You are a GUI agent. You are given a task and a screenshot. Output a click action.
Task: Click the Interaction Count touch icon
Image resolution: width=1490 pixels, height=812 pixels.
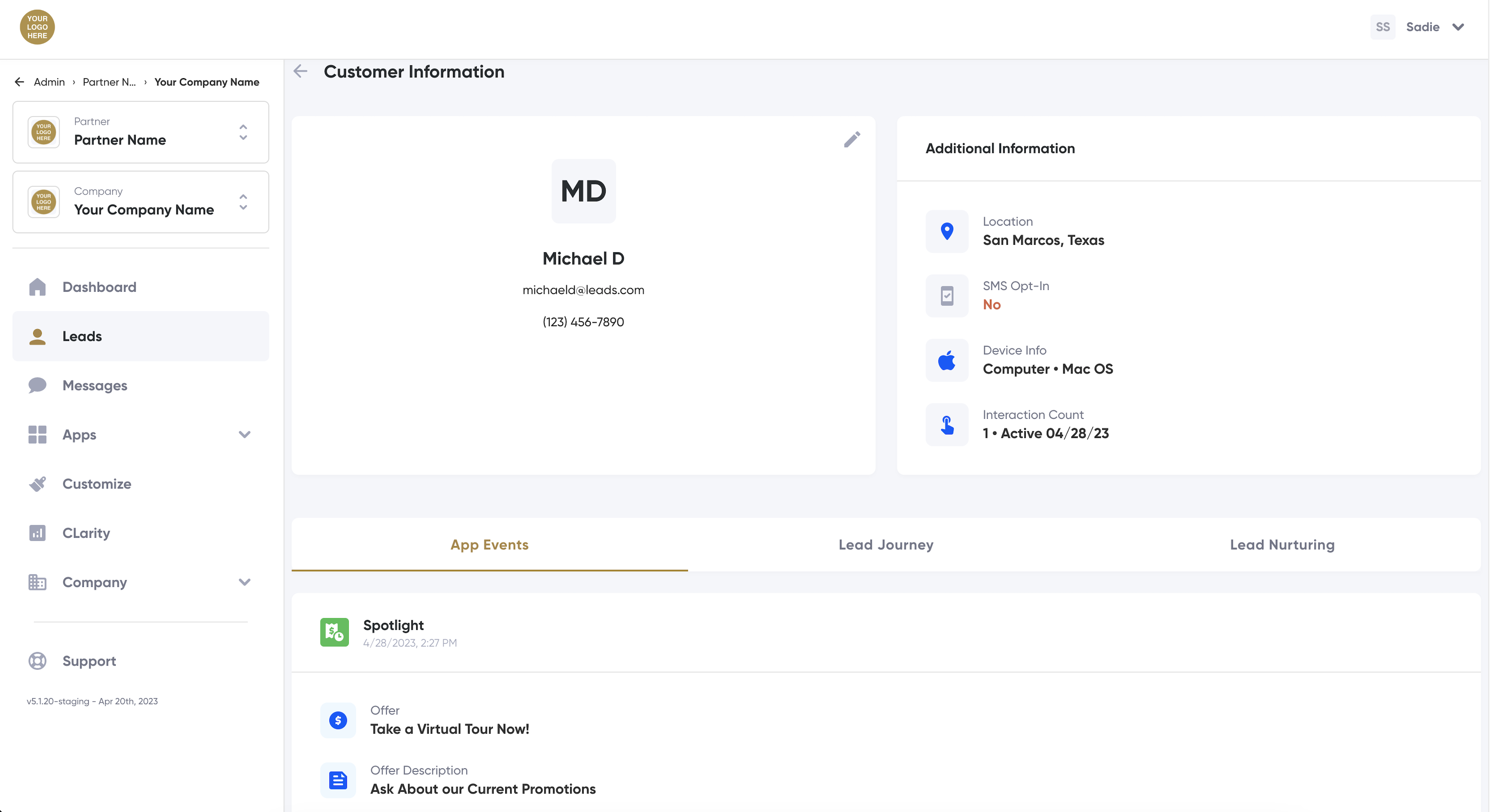click(x=947, y=424)
